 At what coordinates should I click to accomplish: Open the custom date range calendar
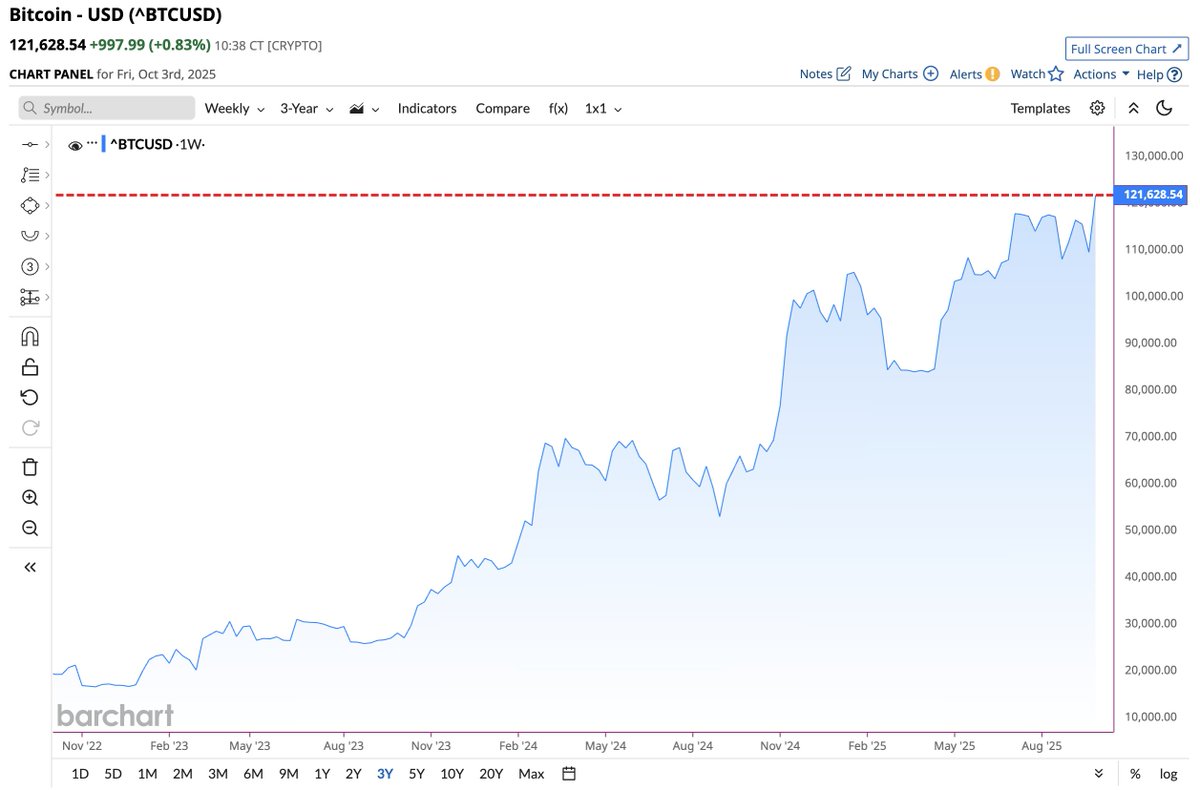point(569,773)
